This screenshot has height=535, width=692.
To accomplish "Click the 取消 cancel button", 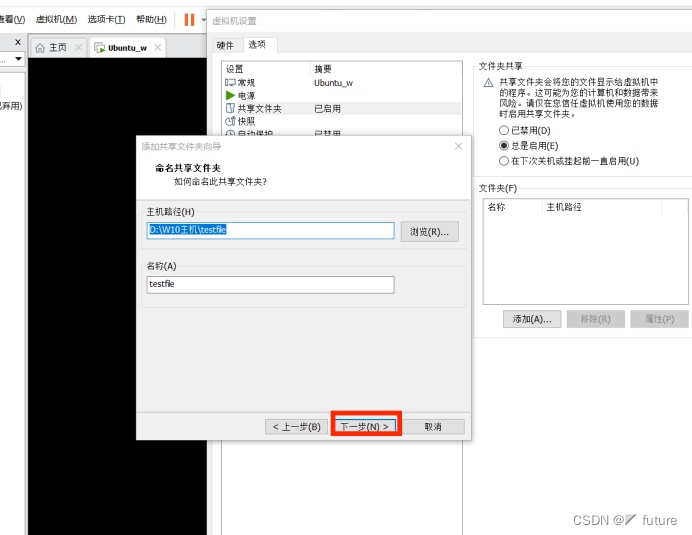I will [x=433, y=427].
